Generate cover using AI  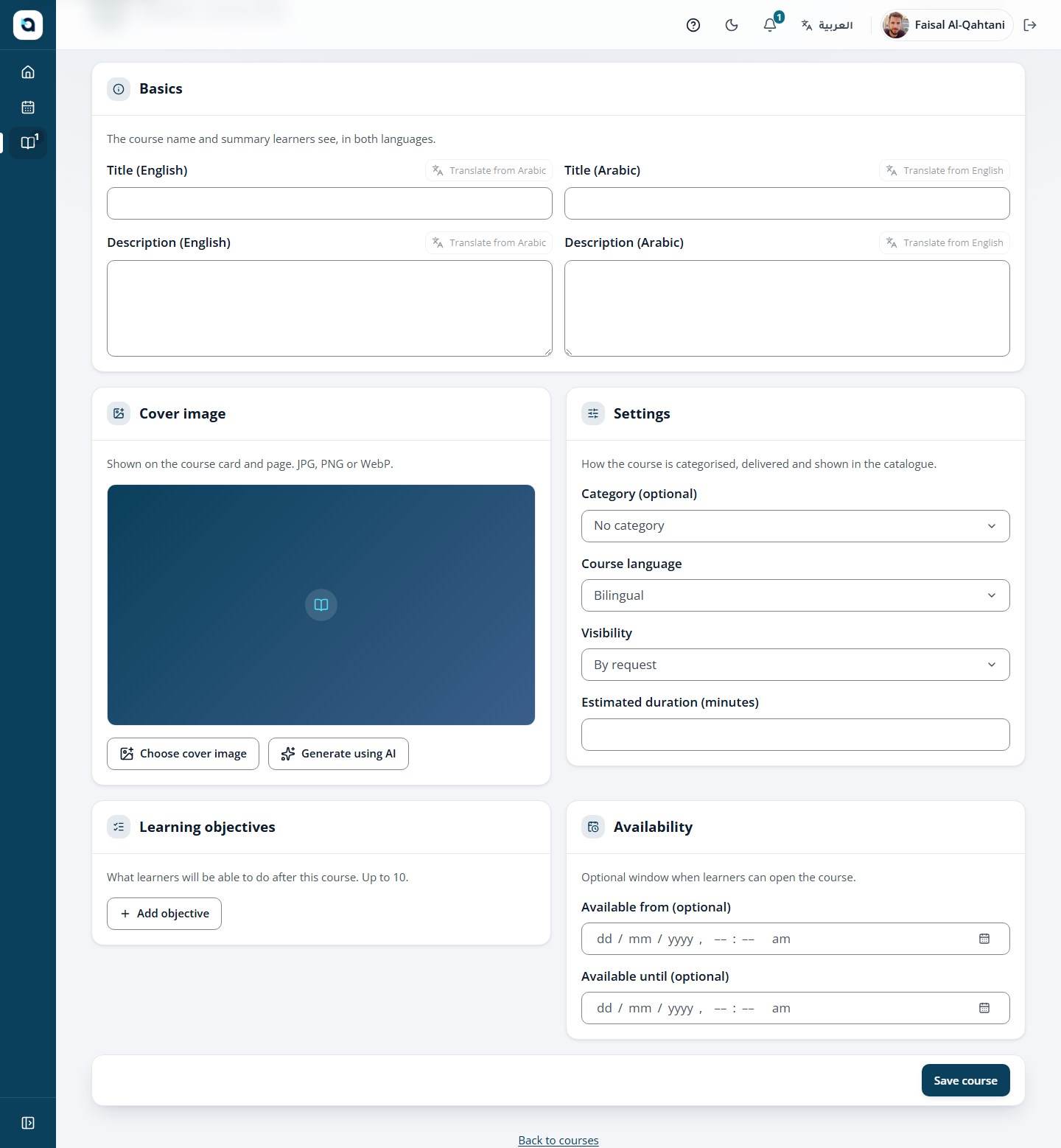tap(338, 754)
